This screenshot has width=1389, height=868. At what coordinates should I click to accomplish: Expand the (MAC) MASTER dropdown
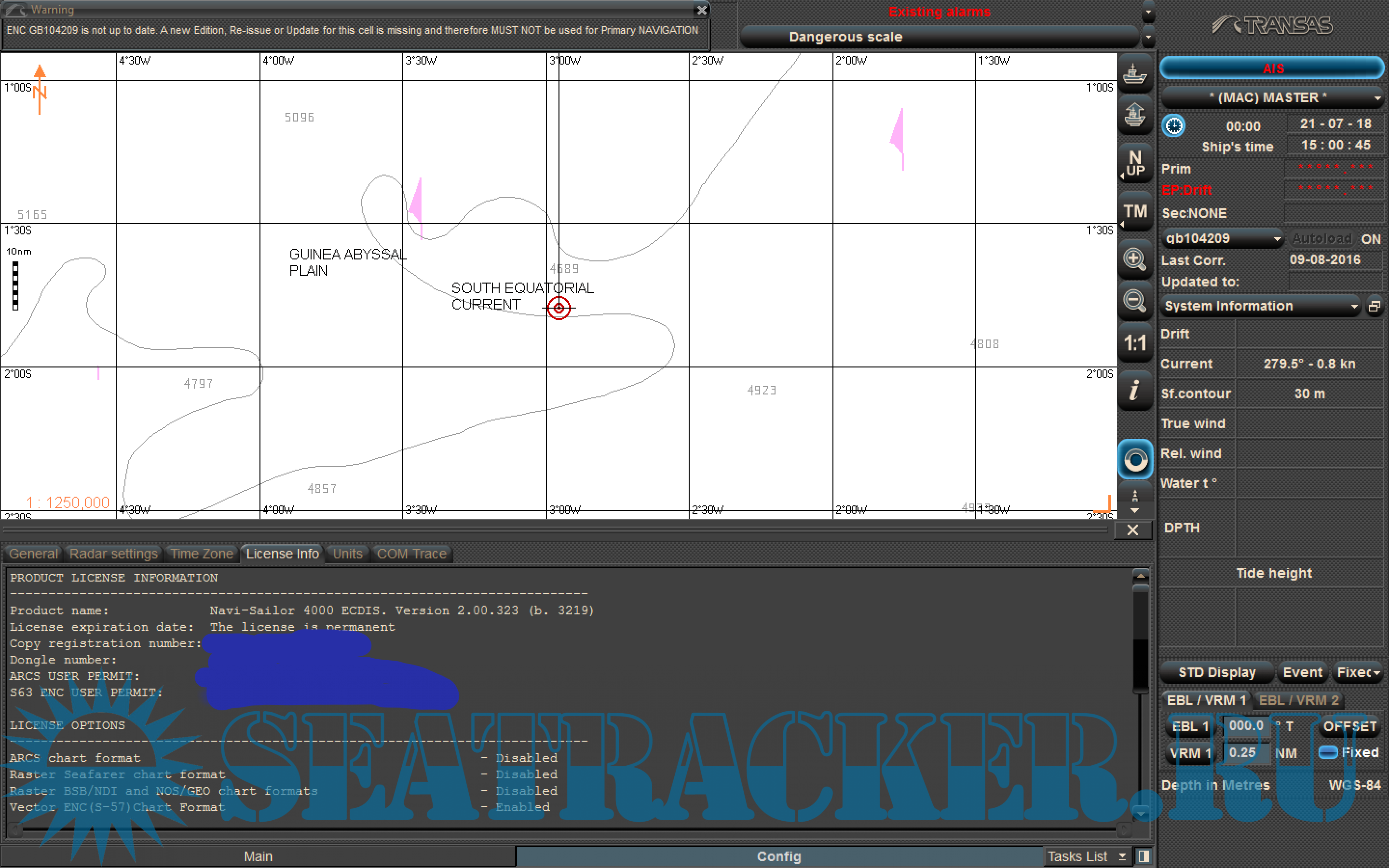coord(1270,97)
